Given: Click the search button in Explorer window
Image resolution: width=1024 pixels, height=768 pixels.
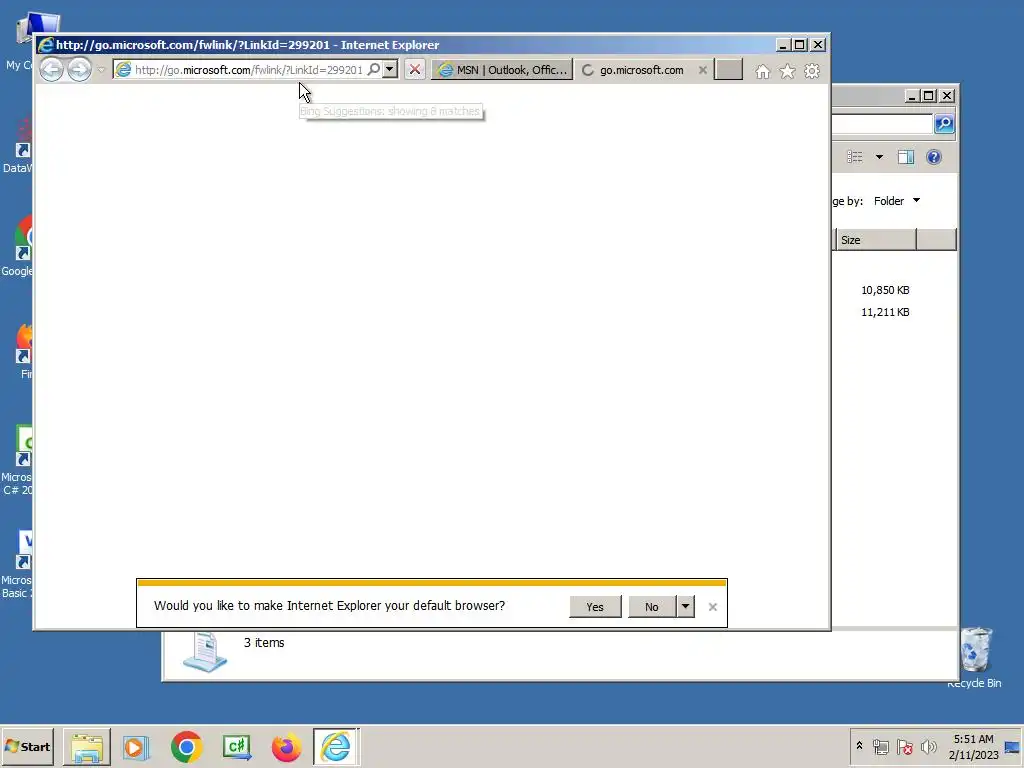Looking at the screenshot, I should point(944,123).
